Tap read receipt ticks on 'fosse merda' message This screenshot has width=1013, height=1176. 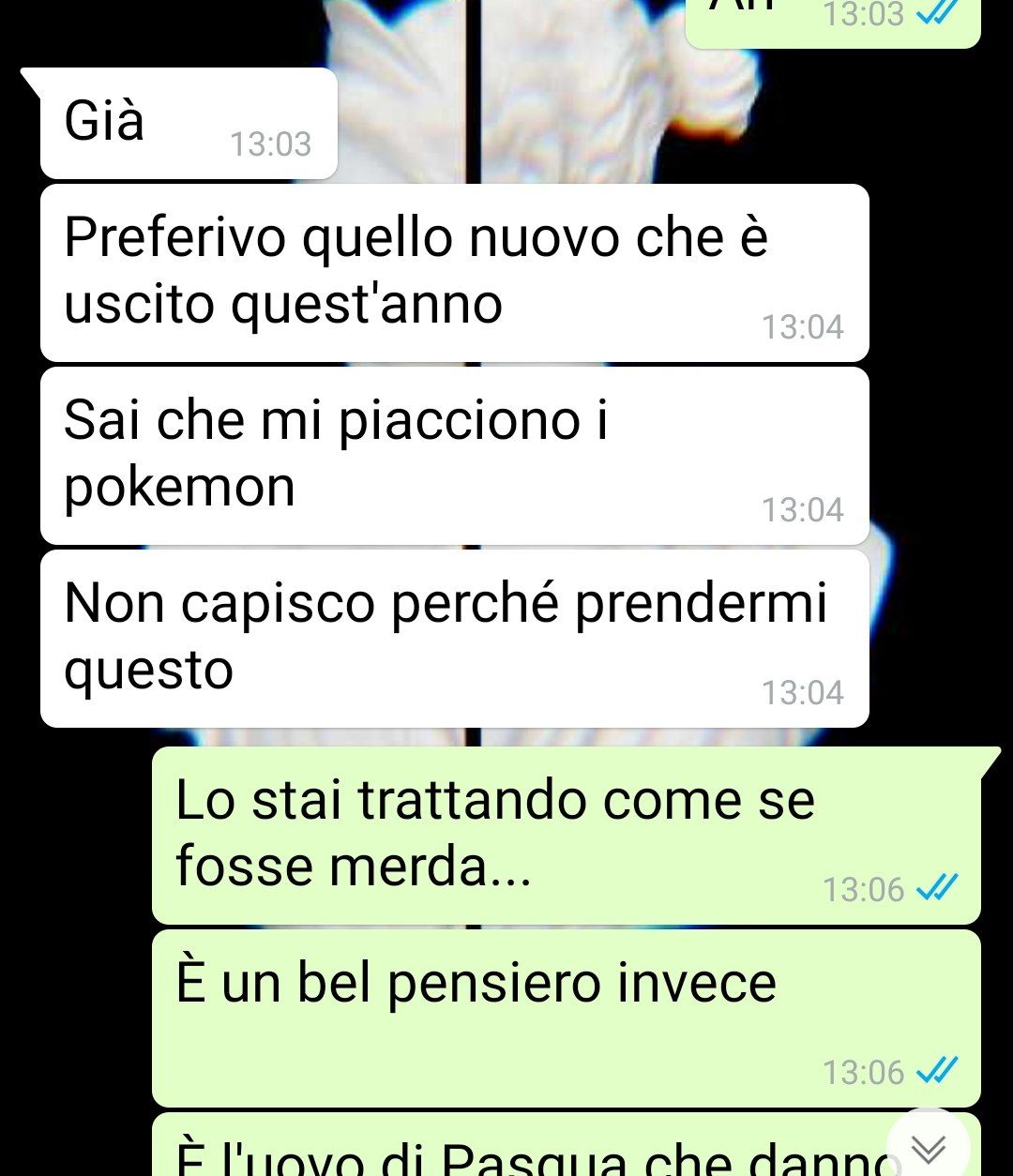[938, 887]
